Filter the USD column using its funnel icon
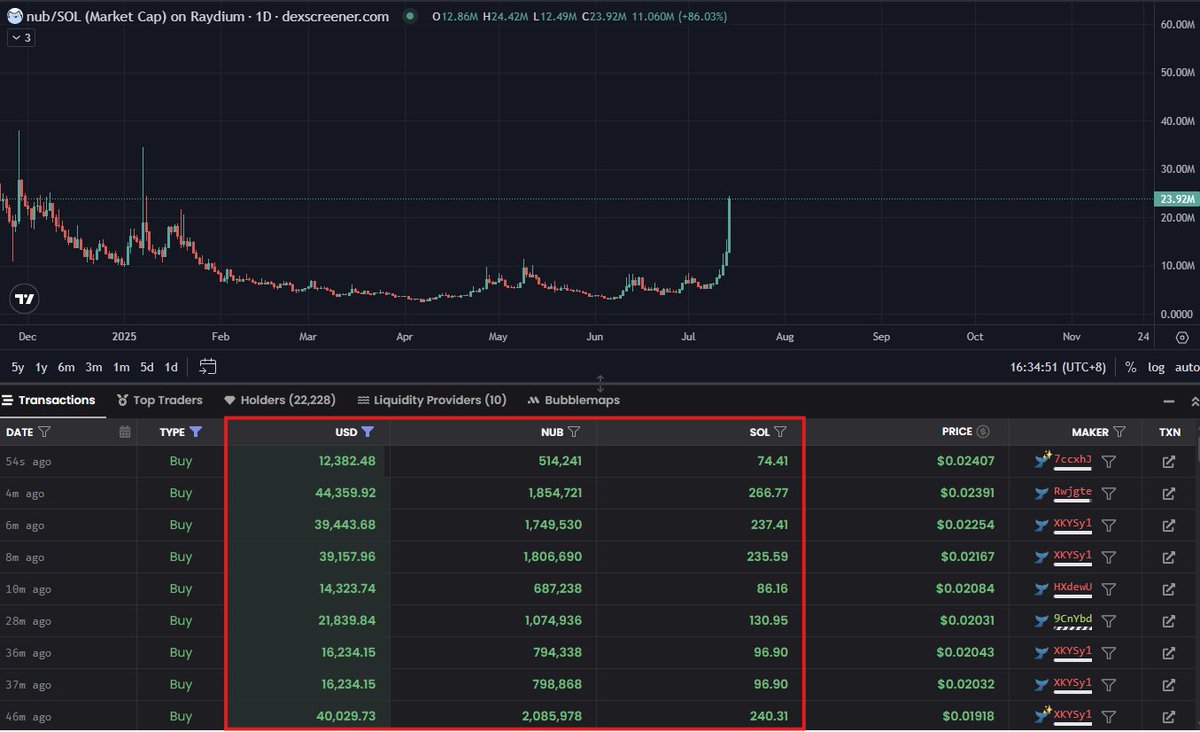 pos(369,431)
